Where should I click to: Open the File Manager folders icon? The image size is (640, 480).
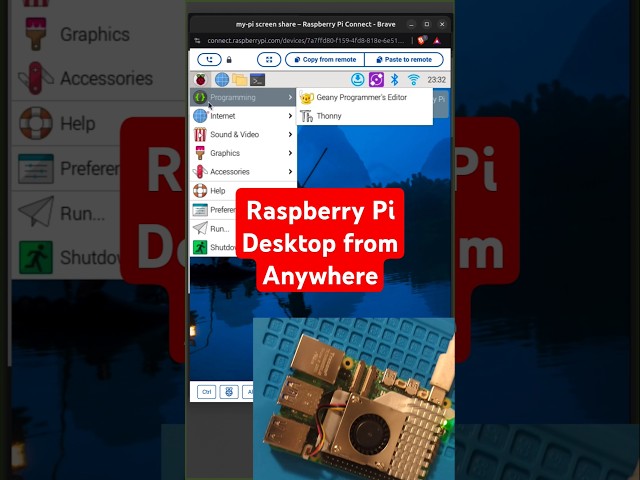click(x=240, y=80)
